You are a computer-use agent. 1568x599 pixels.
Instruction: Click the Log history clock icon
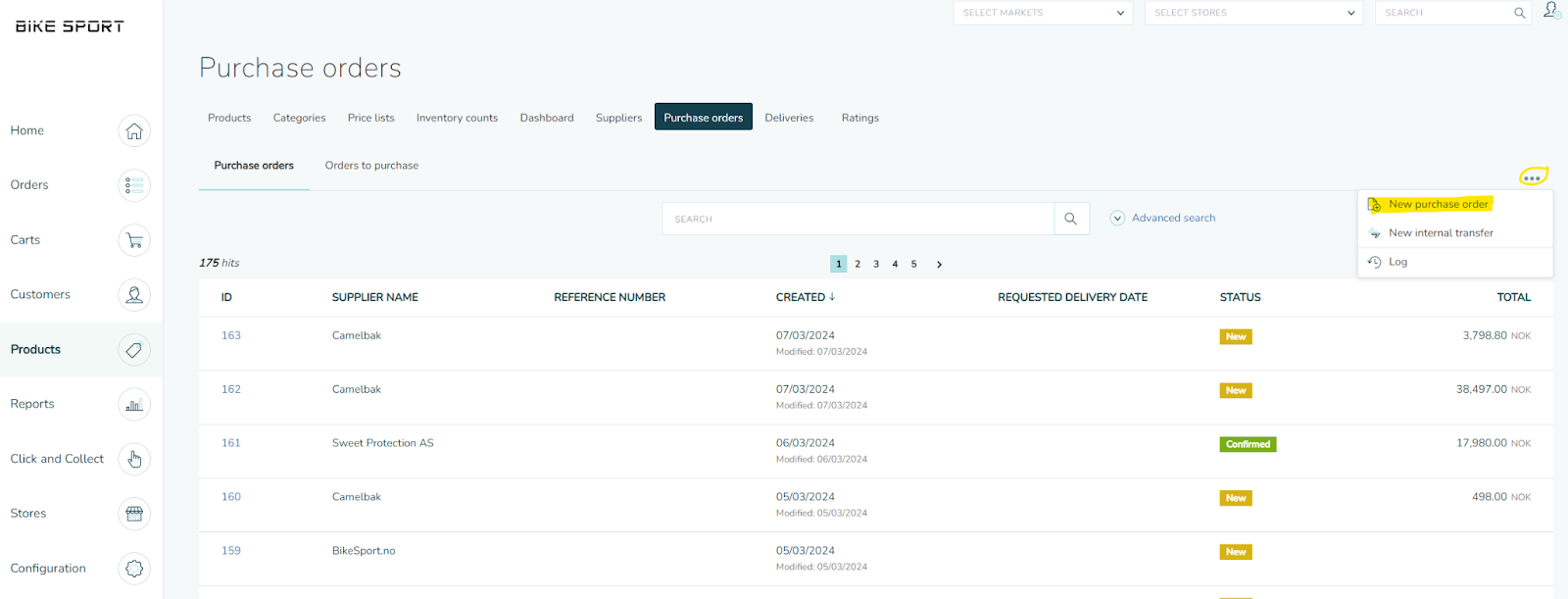(1375, 262)
